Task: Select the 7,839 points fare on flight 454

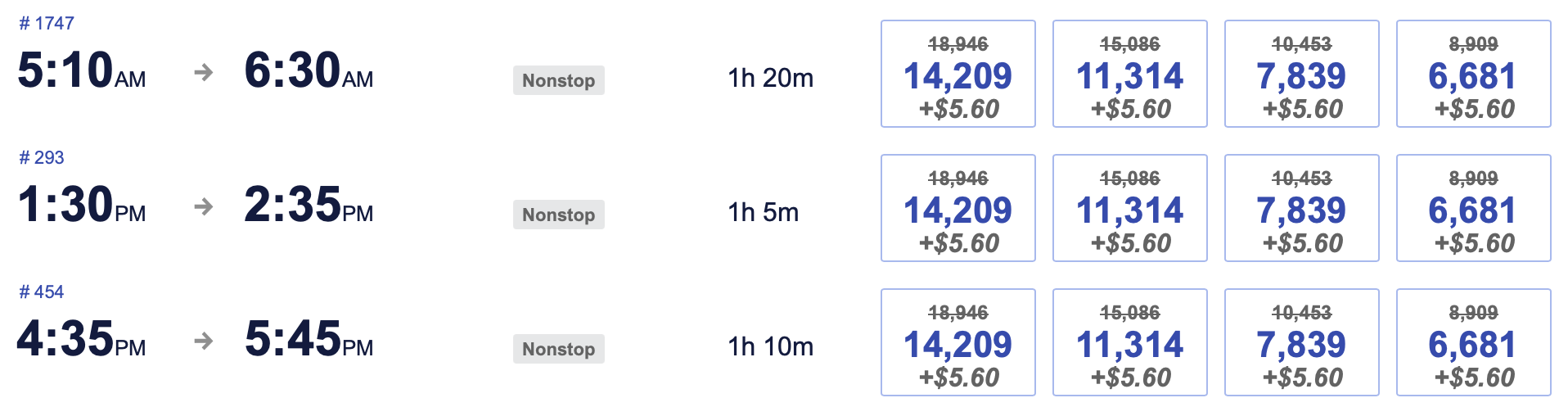Action: (x=1301, y=343)
